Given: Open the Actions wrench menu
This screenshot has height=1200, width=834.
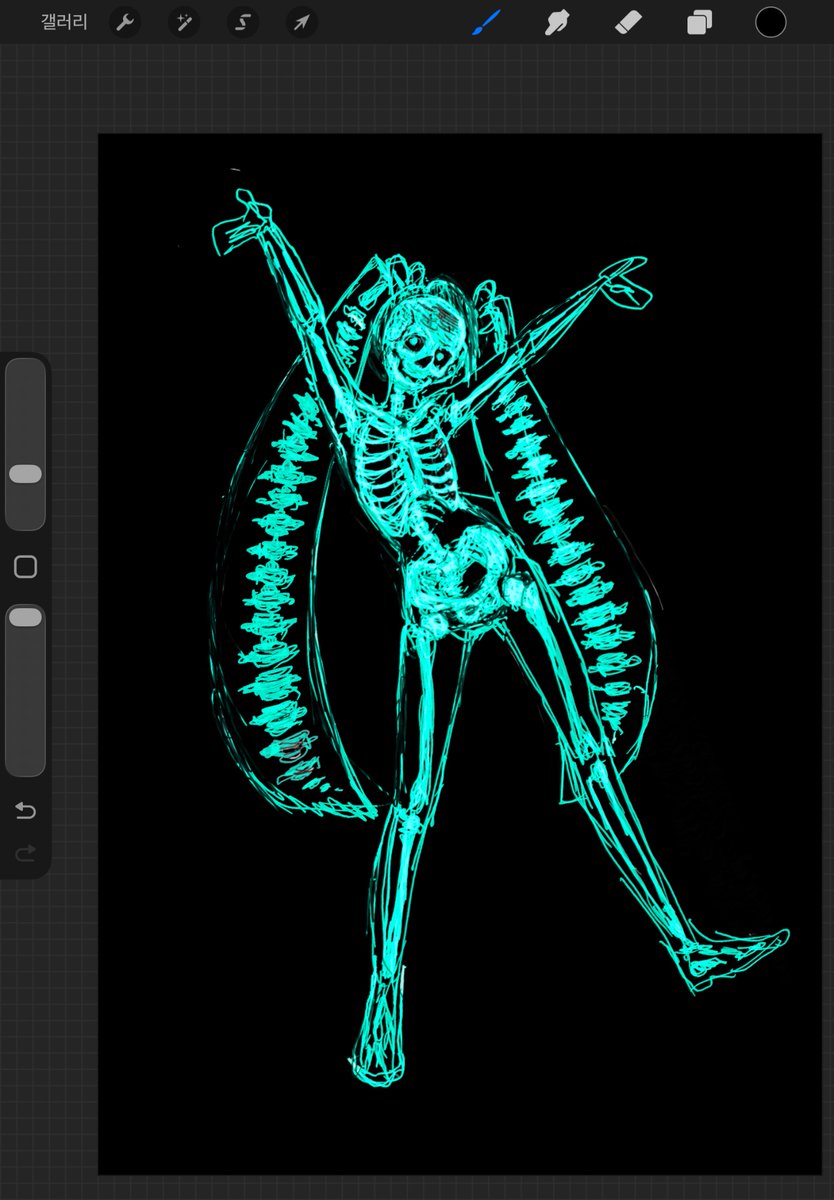Looking at the screenshot, I should [x=124, y=22].
